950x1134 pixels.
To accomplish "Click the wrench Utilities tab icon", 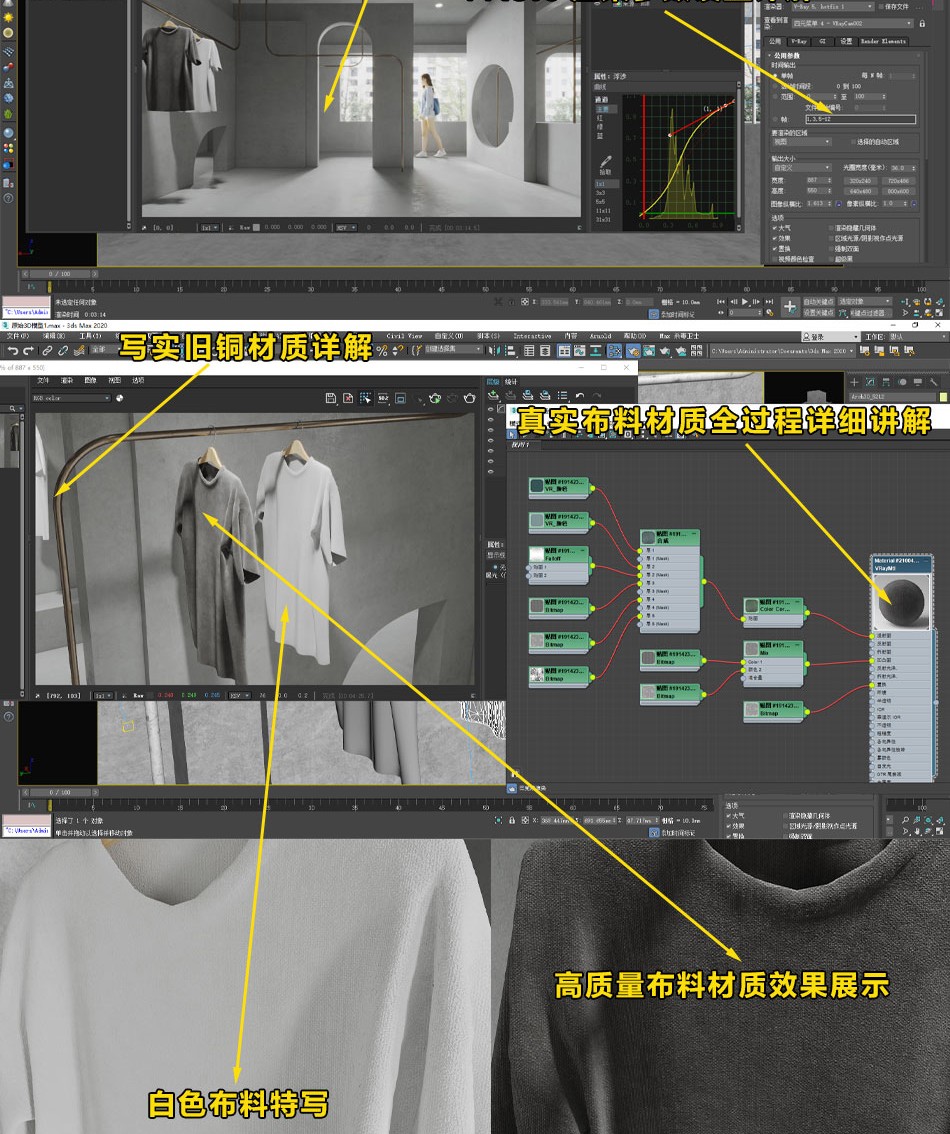I will 934,382.
